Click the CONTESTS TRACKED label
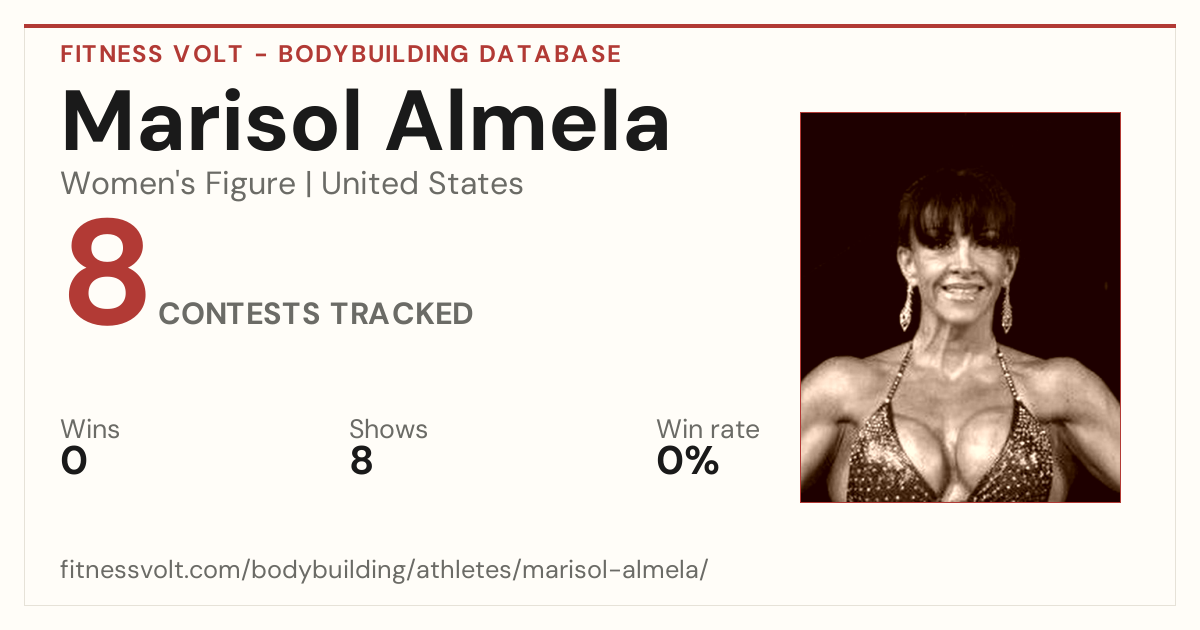Screen dimensions: 1200x630 (x=316, y=314)
